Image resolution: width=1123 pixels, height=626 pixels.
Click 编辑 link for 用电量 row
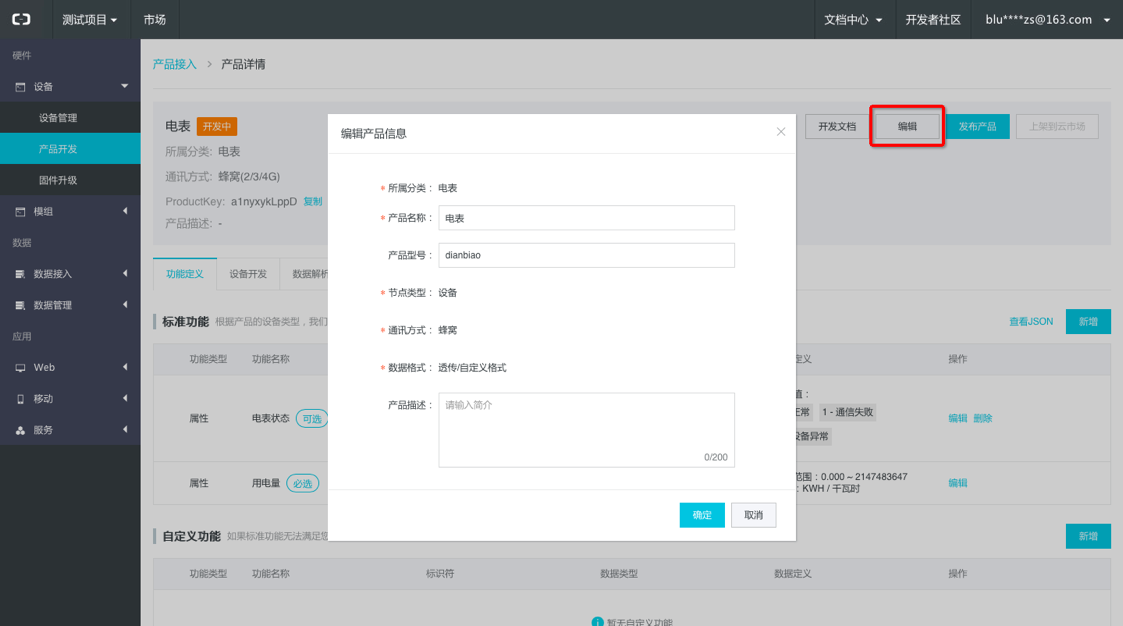pos(958,483)
